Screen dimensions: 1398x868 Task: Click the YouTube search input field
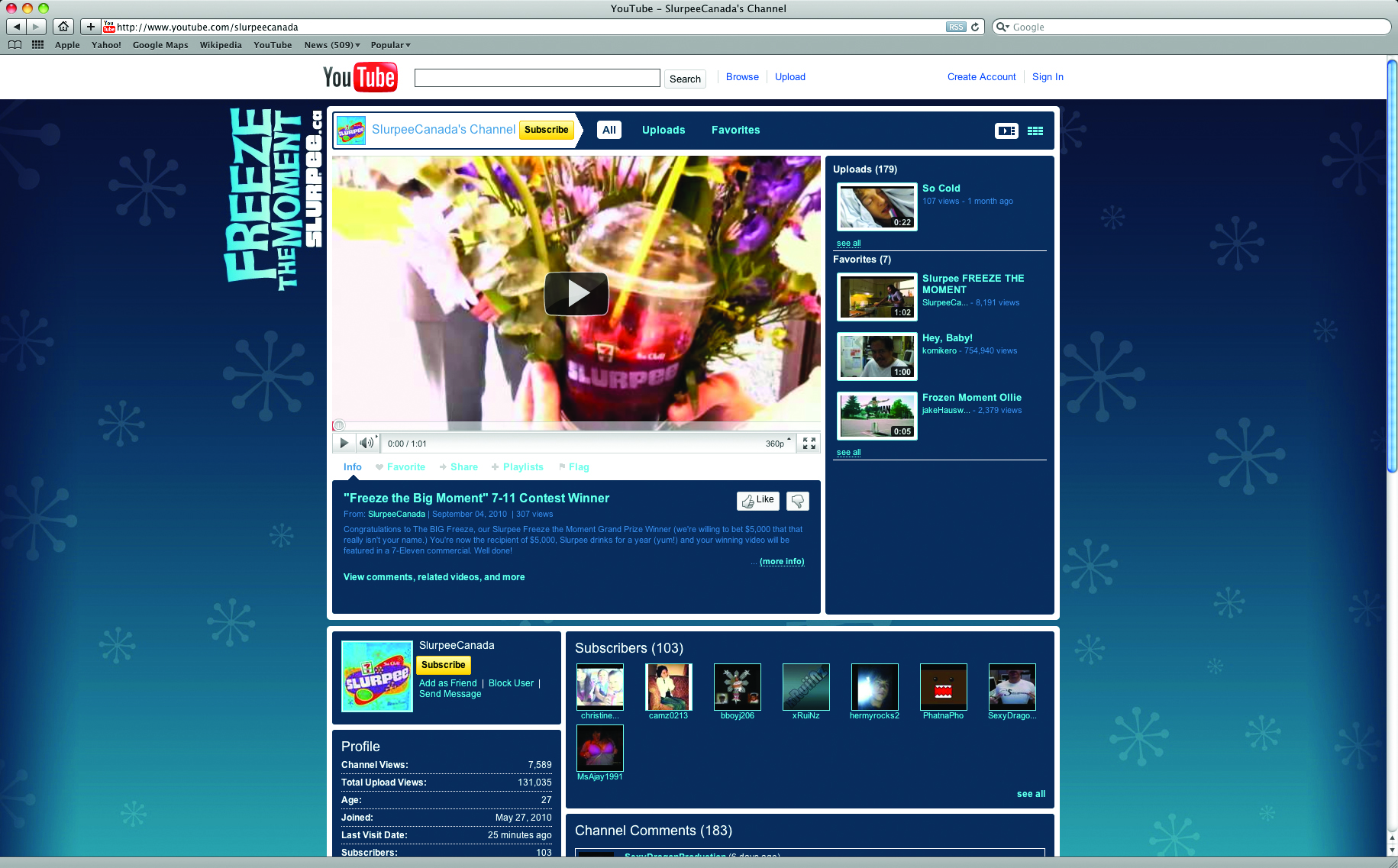(538, 78)
